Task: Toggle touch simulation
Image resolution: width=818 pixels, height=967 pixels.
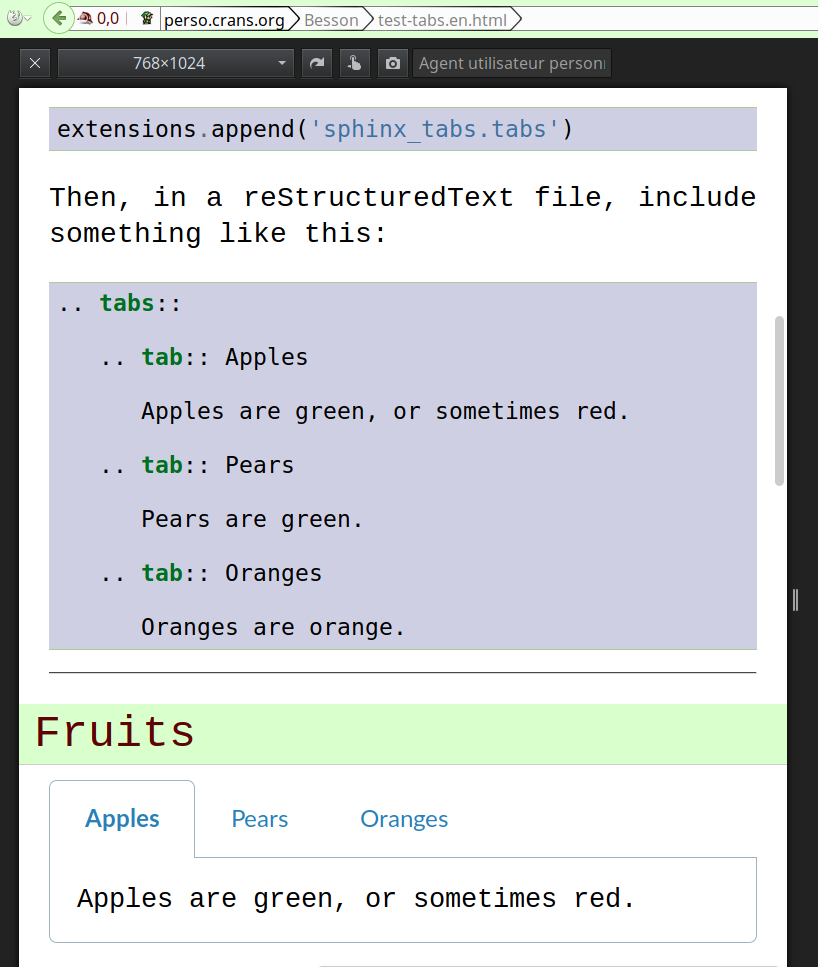Action: (354, 63)
